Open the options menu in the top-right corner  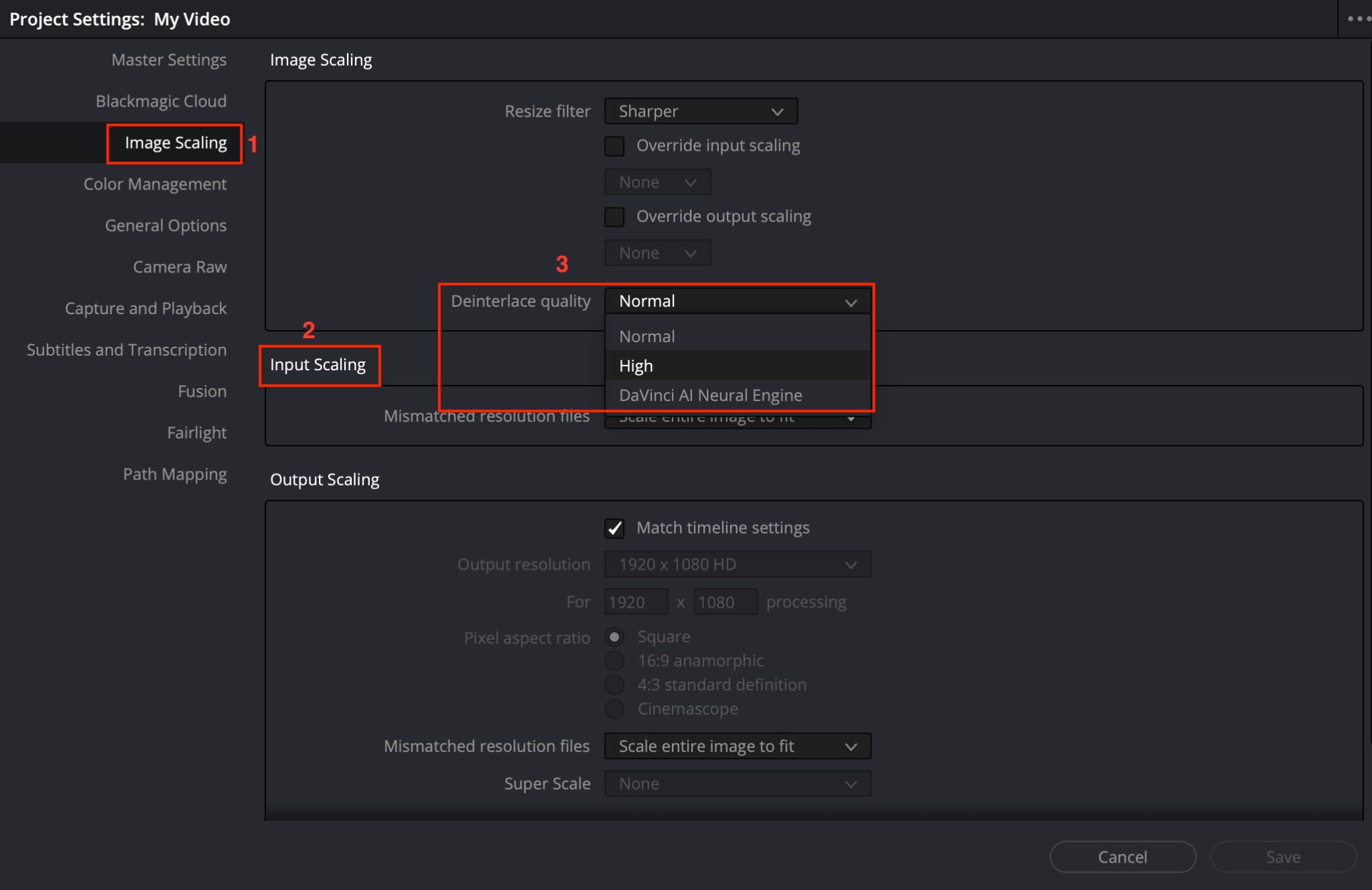[1357, 19]
